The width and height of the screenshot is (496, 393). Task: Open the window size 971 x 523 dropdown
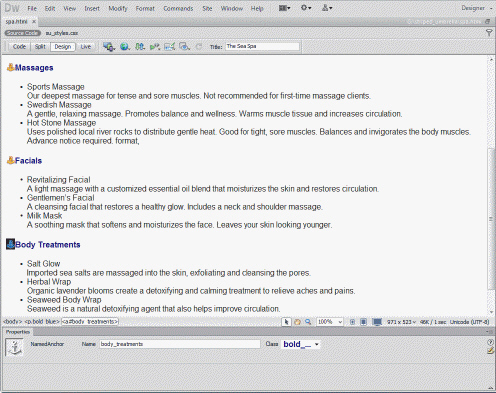tap(401, 322)
